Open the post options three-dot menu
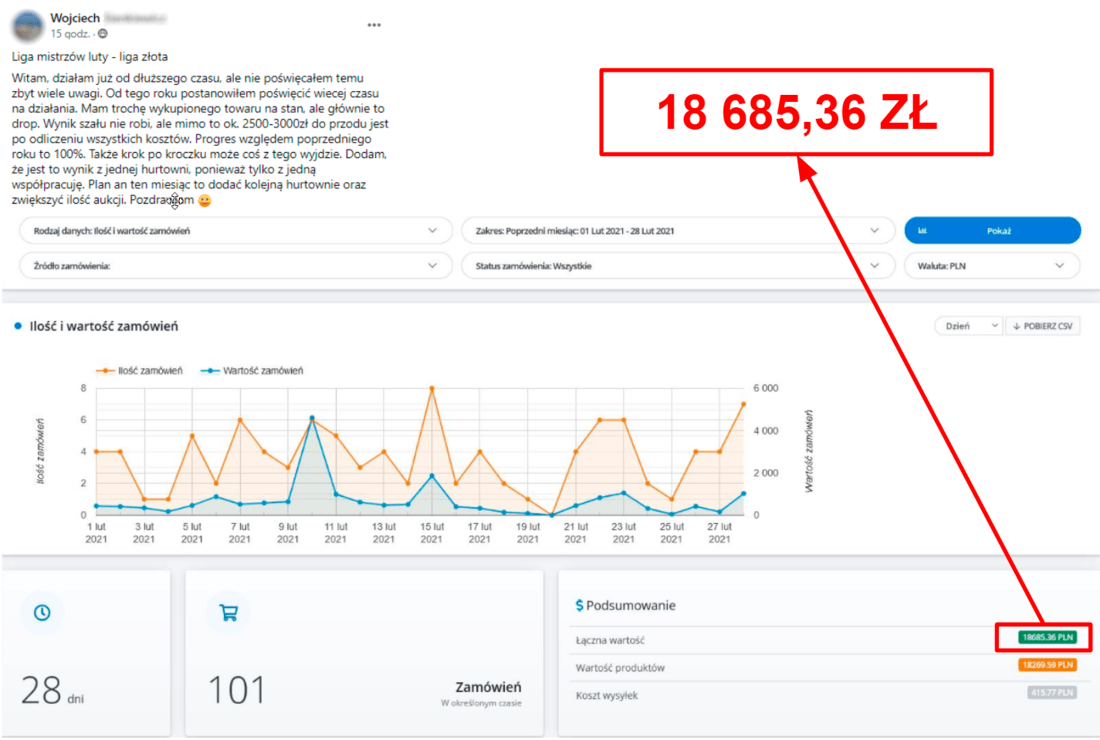The height and width of the screenshot is (740, 1100). tap(374, 24)
